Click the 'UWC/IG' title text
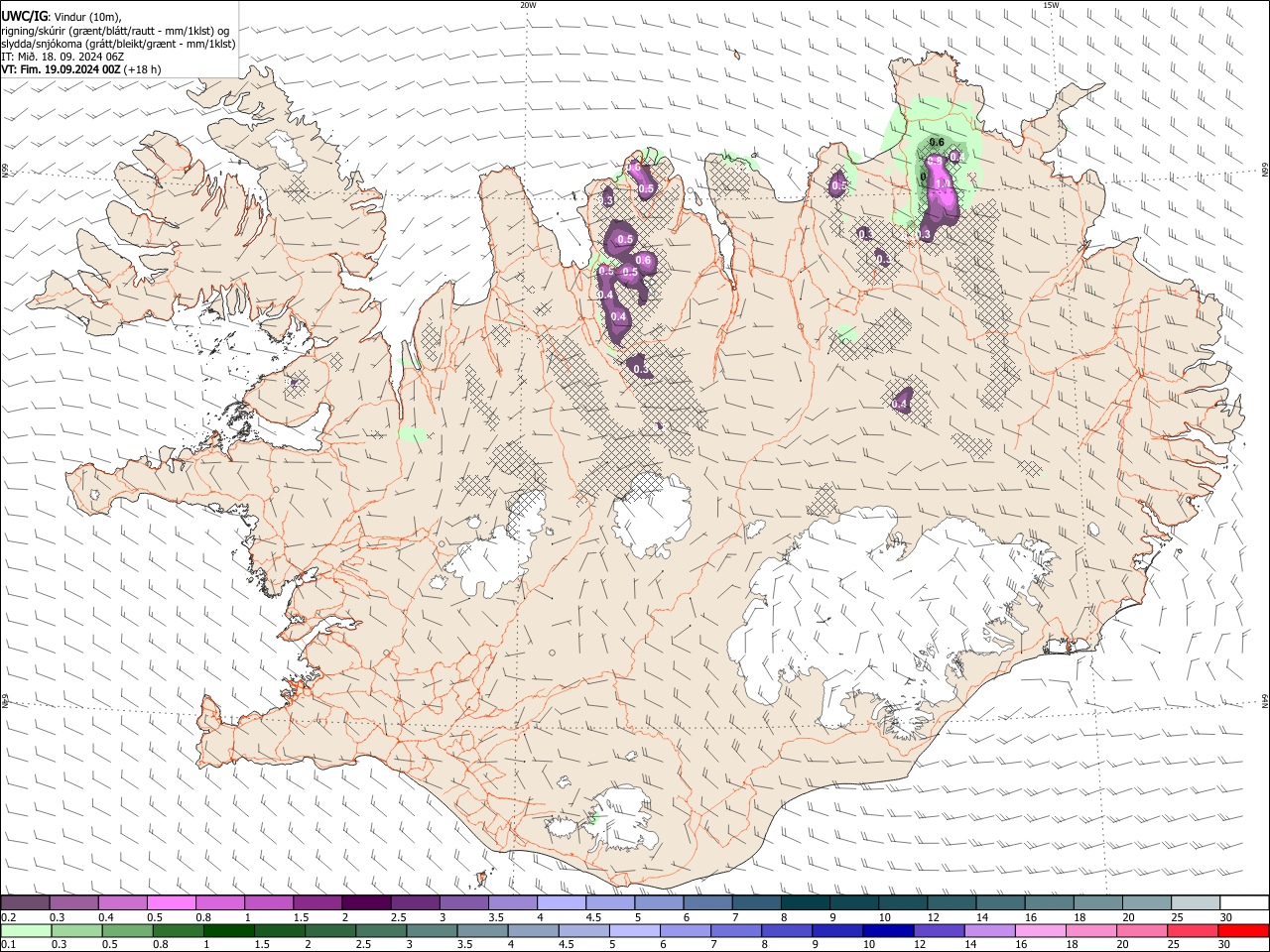Screen dimensions: 1270x952 click(24, 16)
